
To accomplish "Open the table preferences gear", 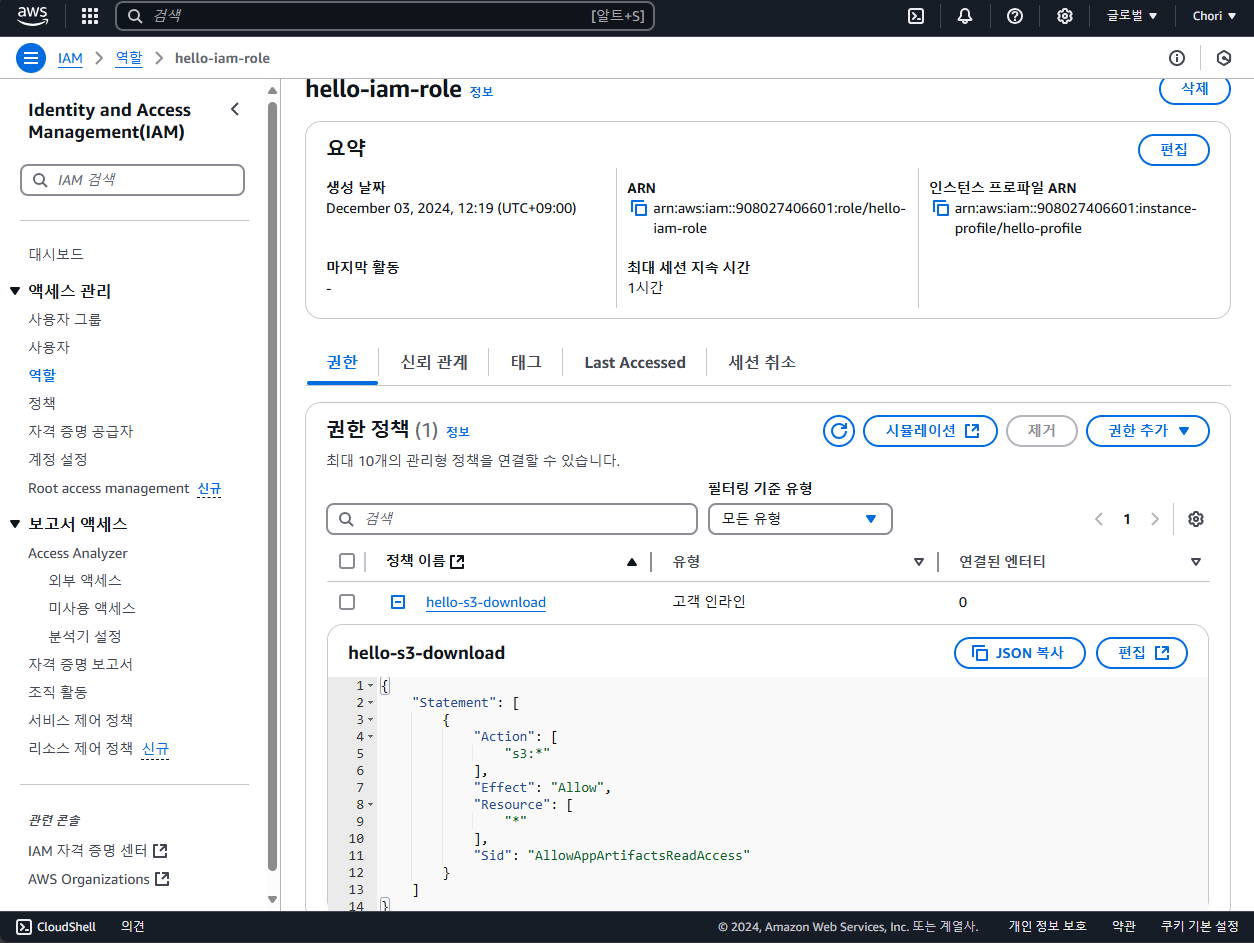I will coord(1196,519).
